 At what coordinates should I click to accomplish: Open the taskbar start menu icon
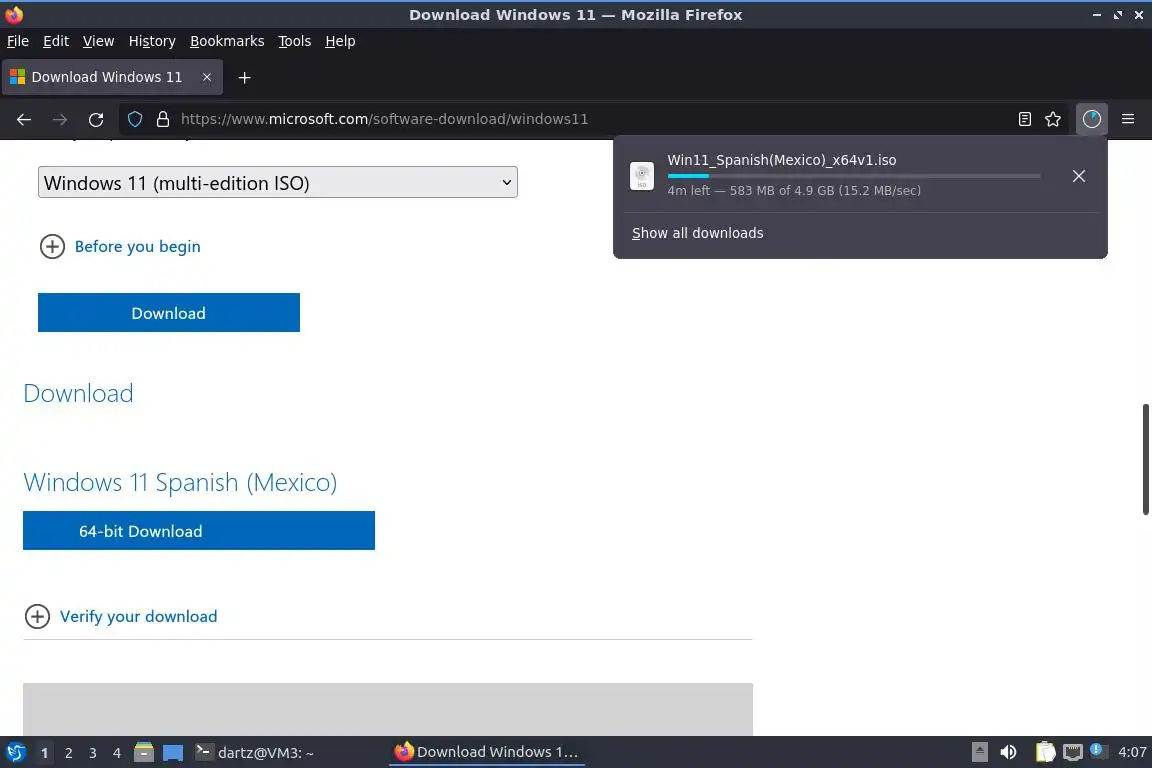(x=15, y=753)
